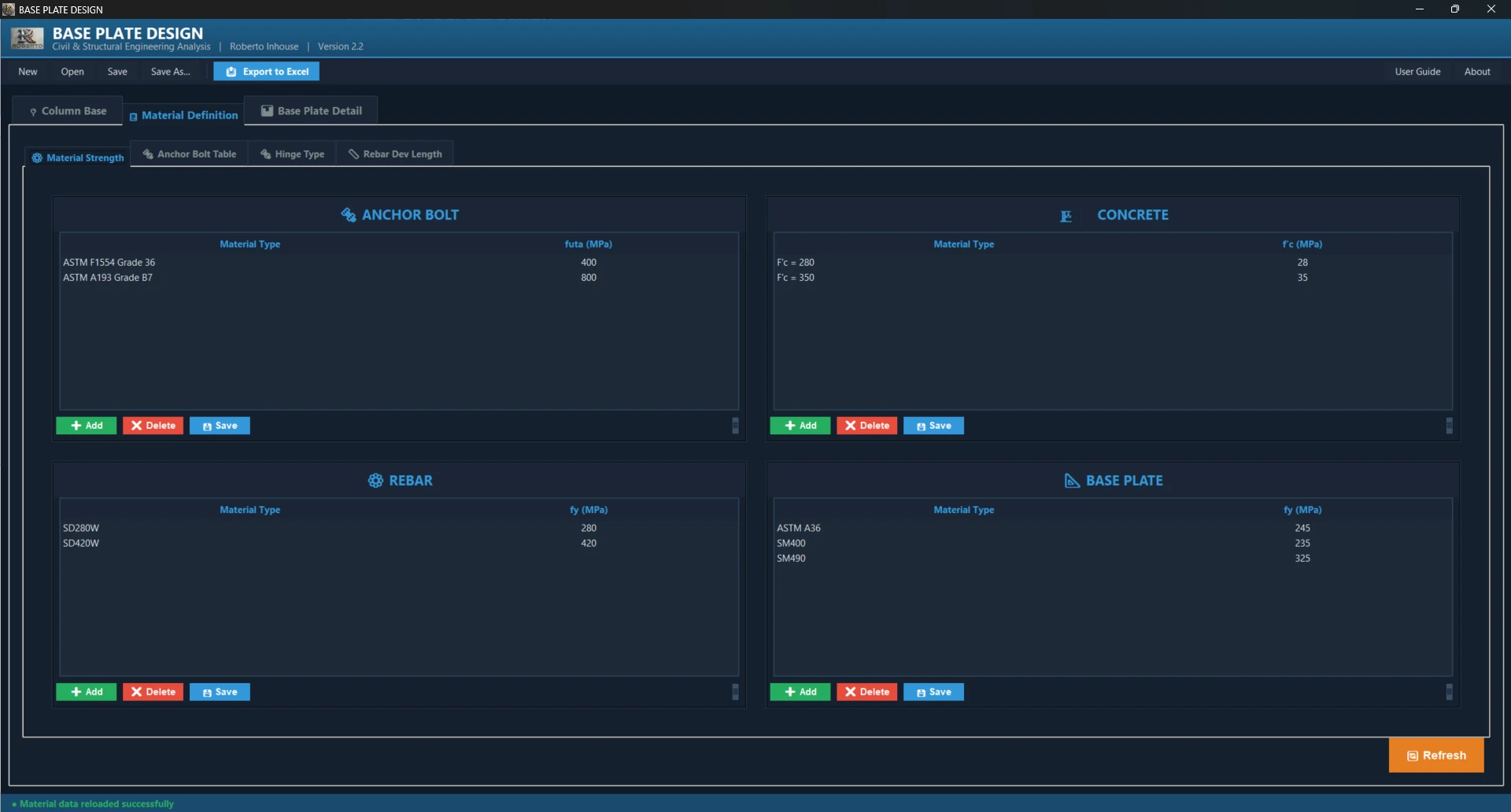Delete selected Rebar material

153,692
